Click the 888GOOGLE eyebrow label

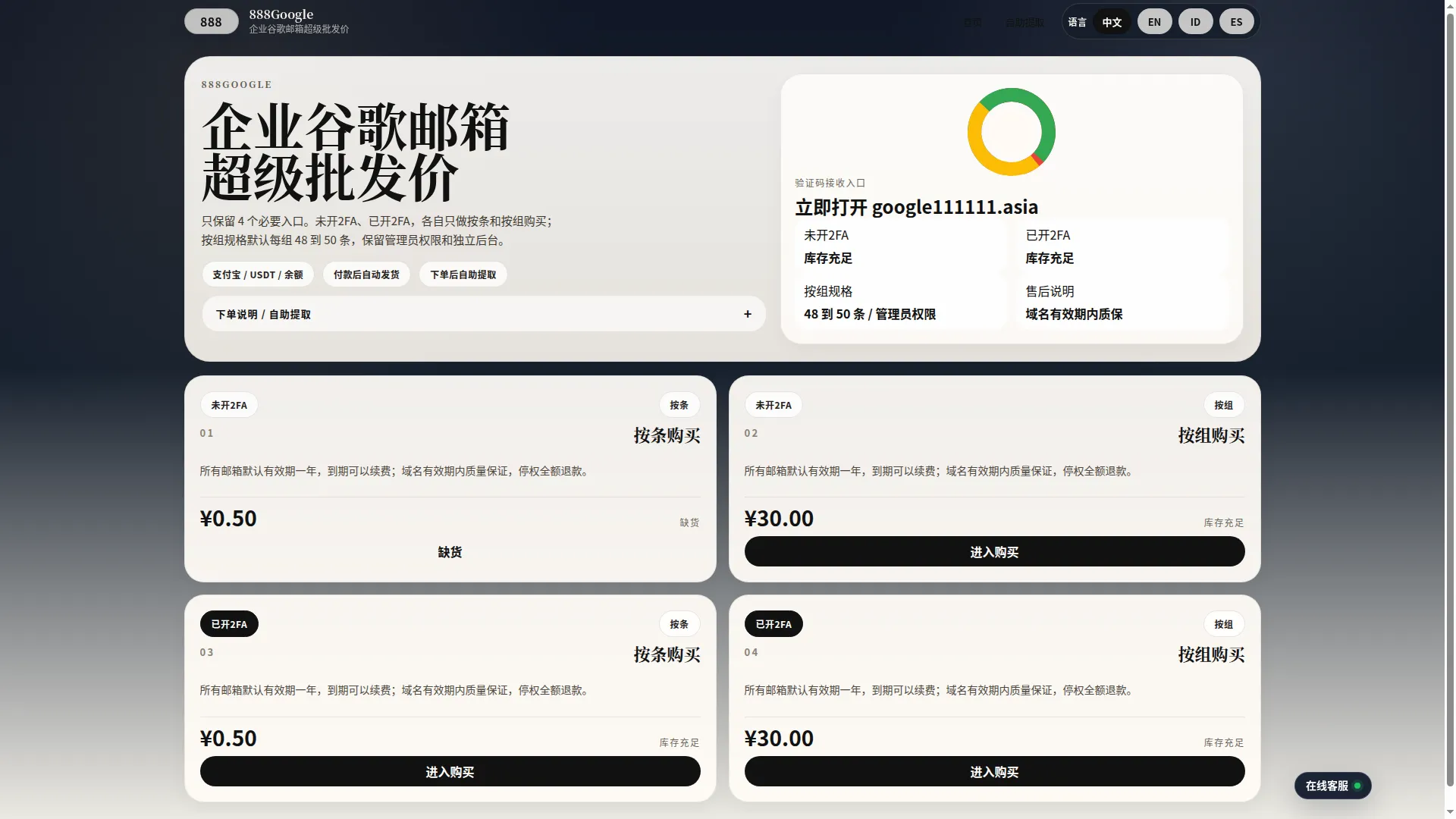237,85
